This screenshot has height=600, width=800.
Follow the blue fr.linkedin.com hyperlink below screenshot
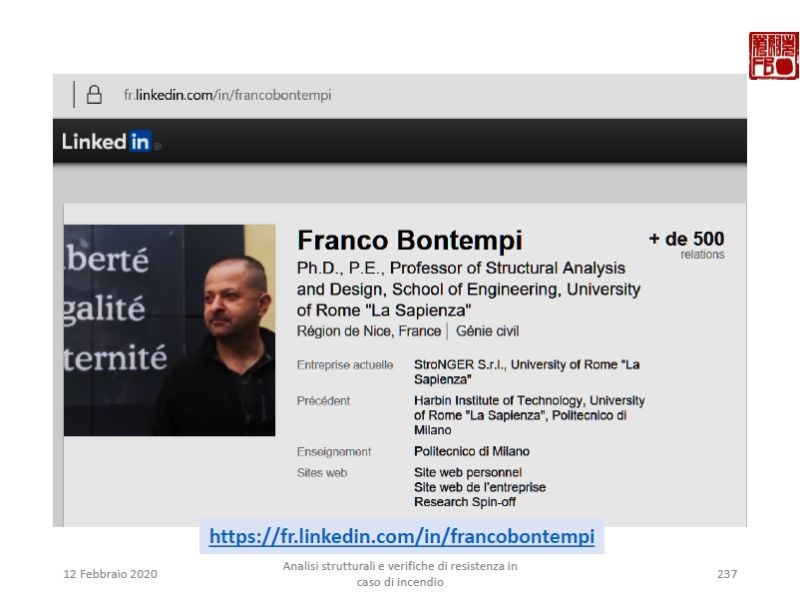pyautogui.click(x=402, y=537)
